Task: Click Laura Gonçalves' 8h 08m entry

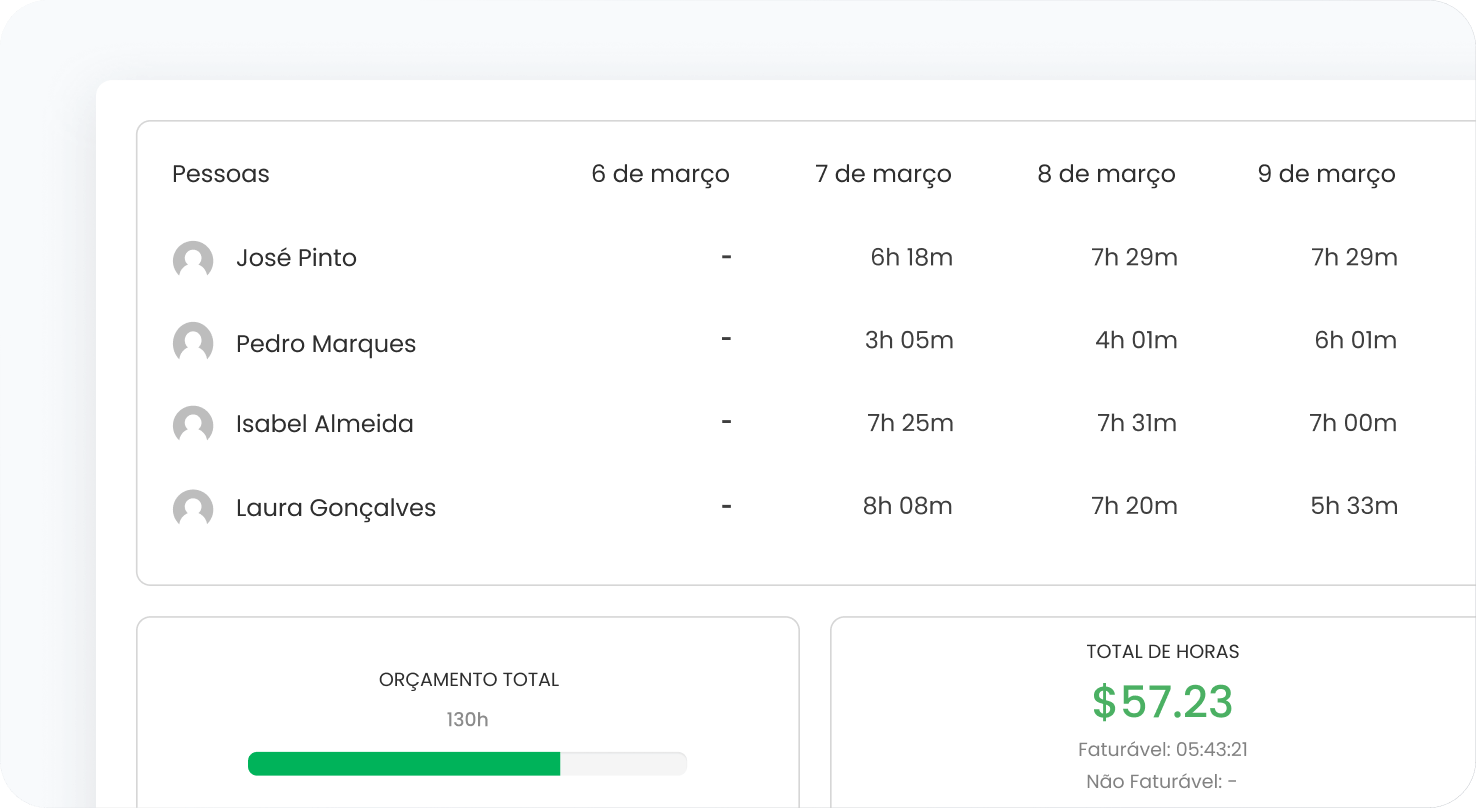Action: pos(907,507)
